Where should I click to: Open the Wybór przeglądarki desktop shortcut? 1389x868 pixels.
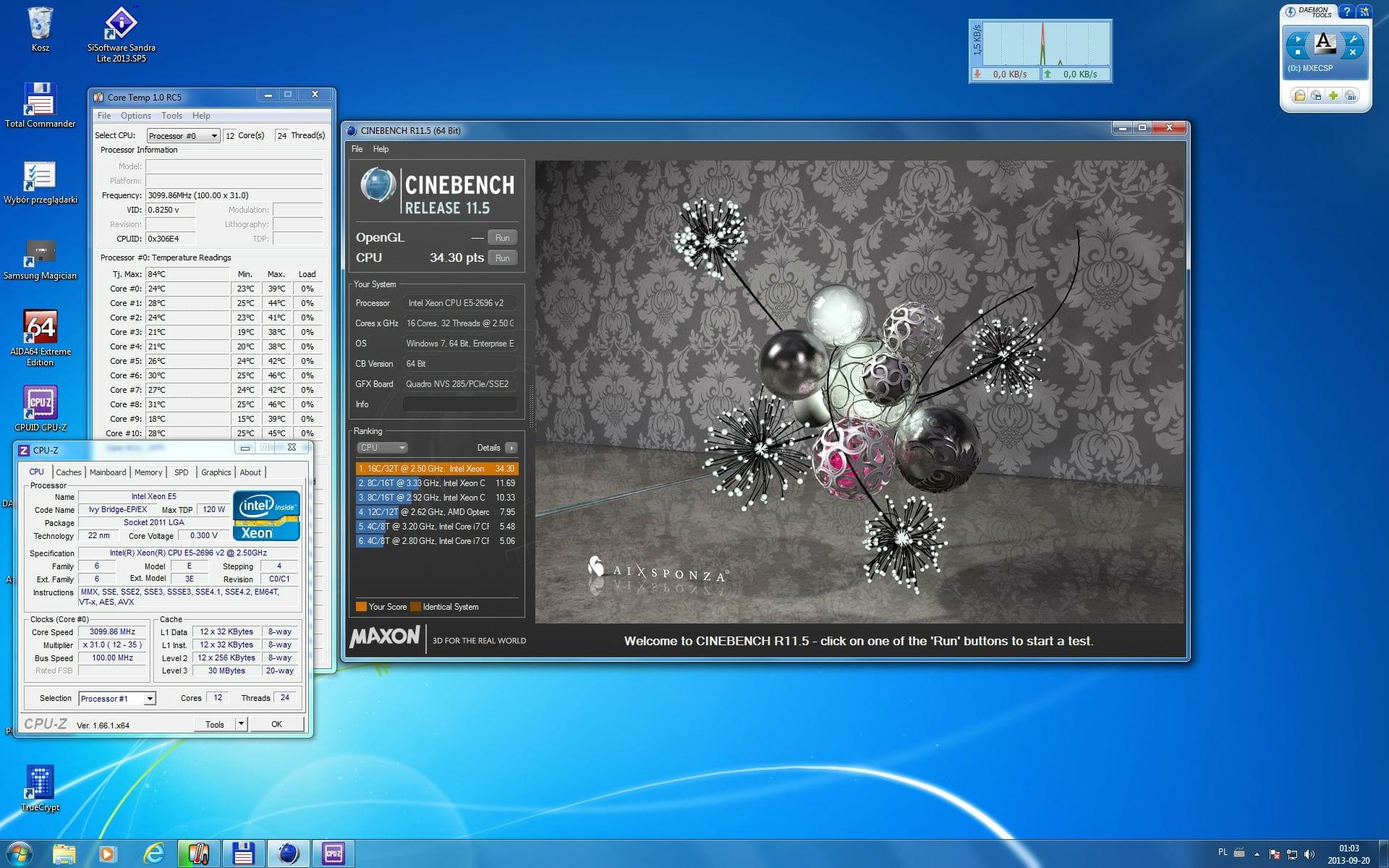pos(40,182)
